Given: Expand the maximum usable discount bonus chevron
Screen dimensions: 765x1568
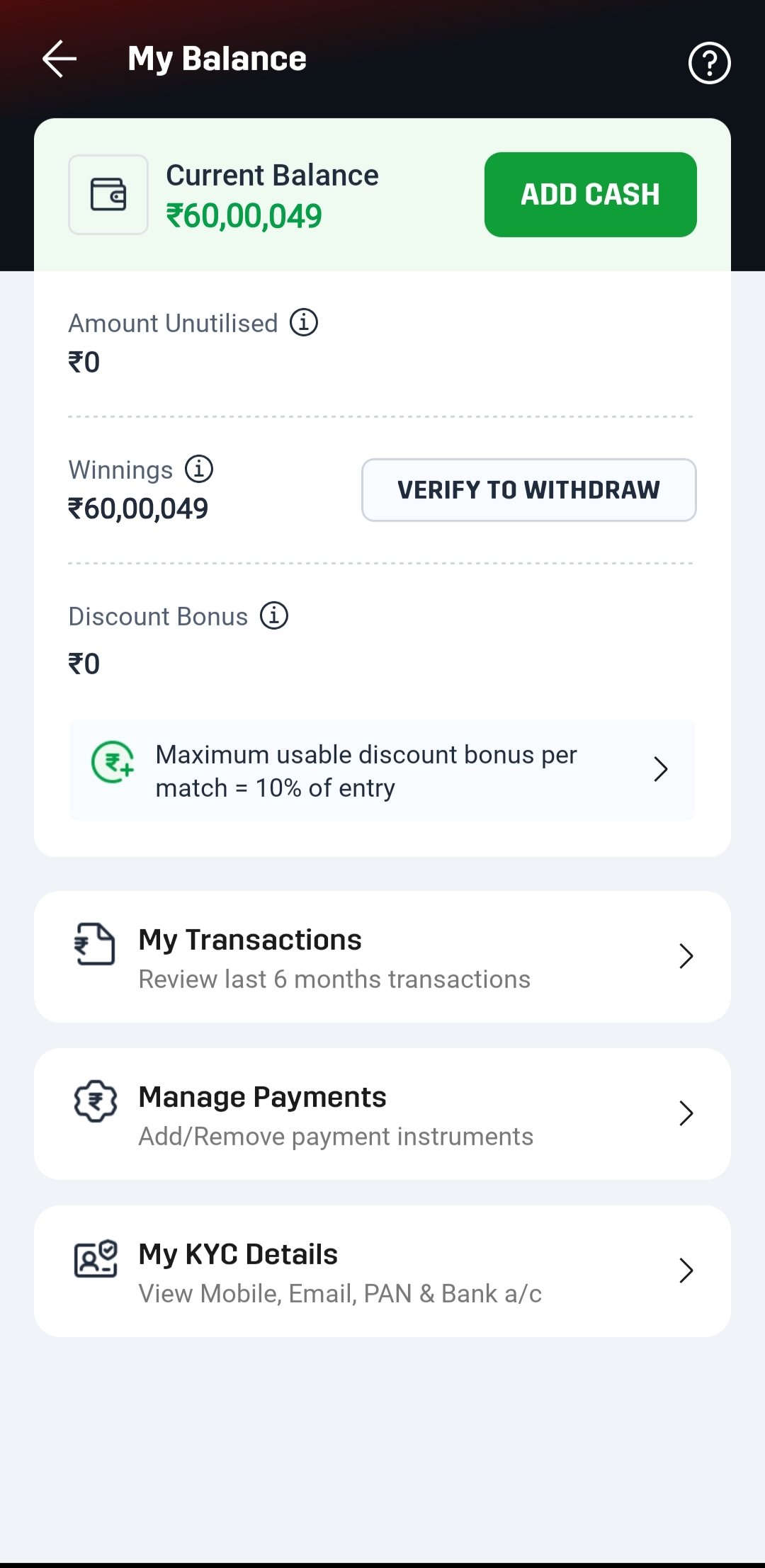Looking at the screenshot, I should point(660,769).
